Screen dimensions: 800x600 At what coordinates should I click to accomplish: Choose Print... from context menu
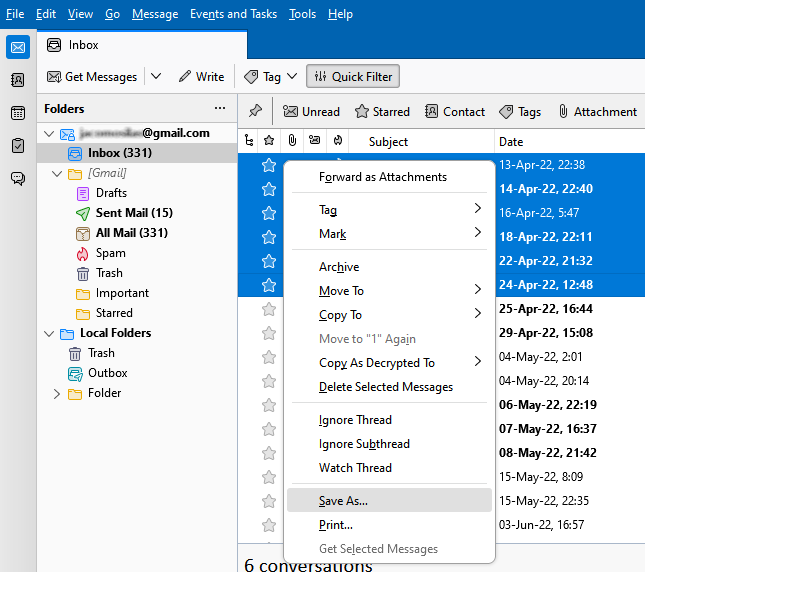[389, 524]
